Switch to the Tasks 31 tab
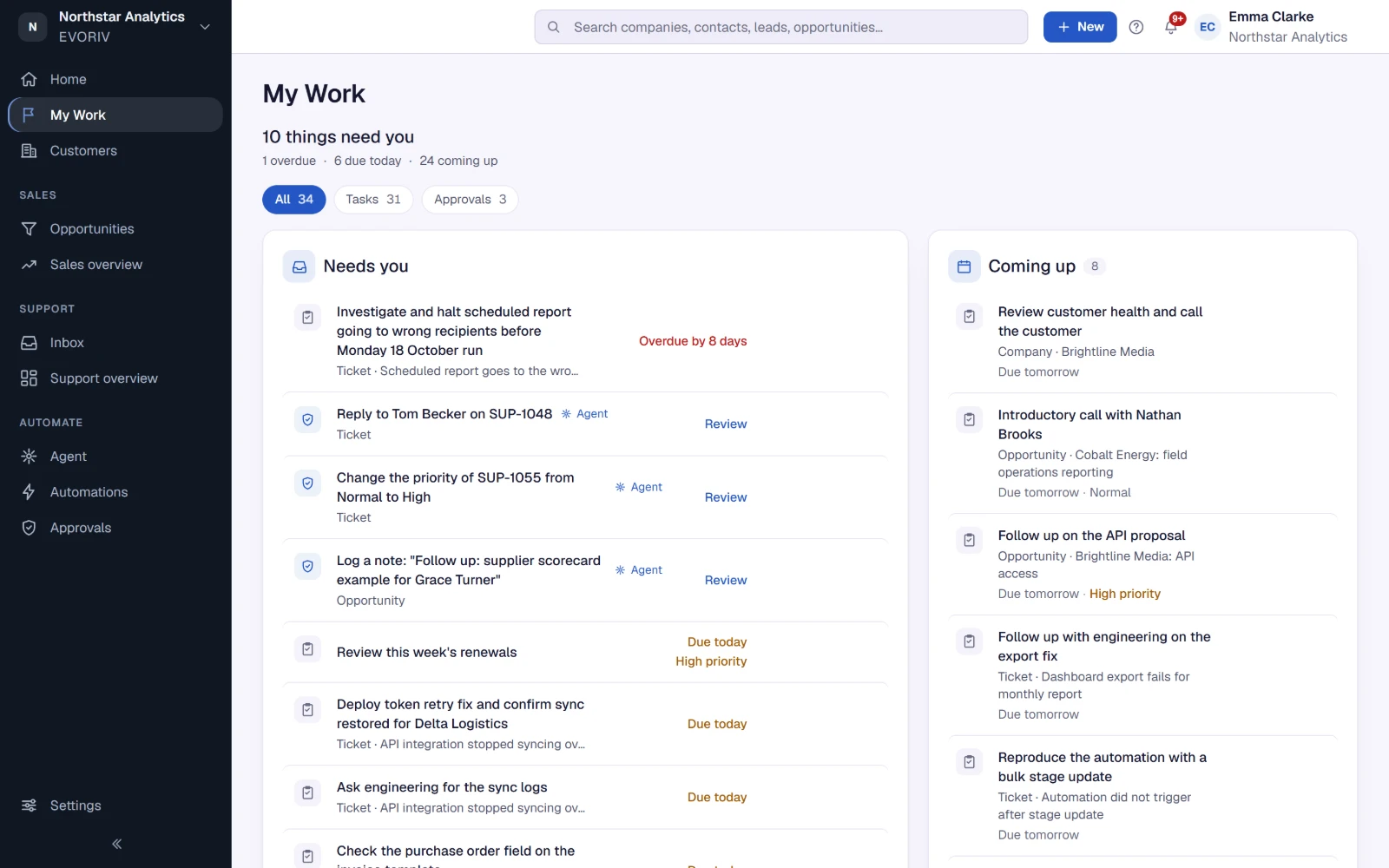1389x868 pixels. tap(373, 199)
